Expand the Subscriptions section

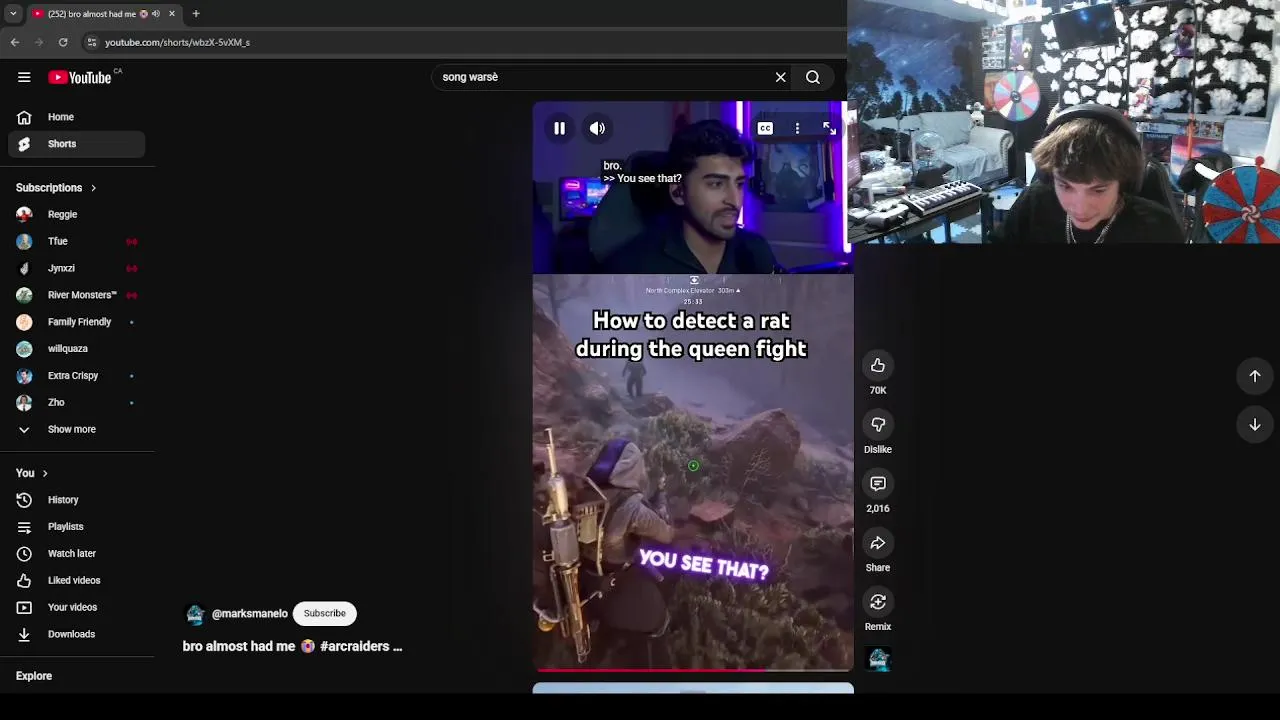(56, 188)
